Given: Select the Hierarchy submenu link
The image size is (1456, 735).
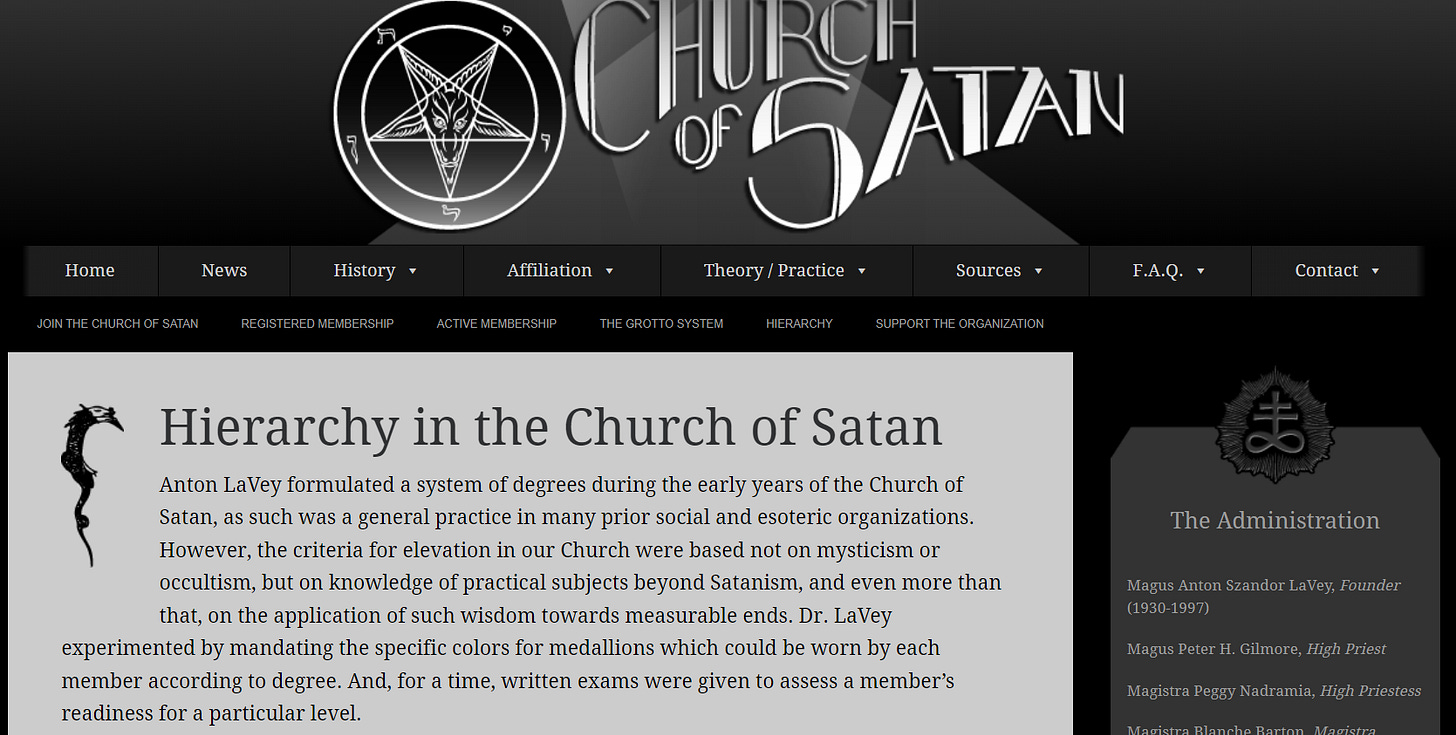Looking at the screenshot, I should pyautogui.click(x=799, y=324).
